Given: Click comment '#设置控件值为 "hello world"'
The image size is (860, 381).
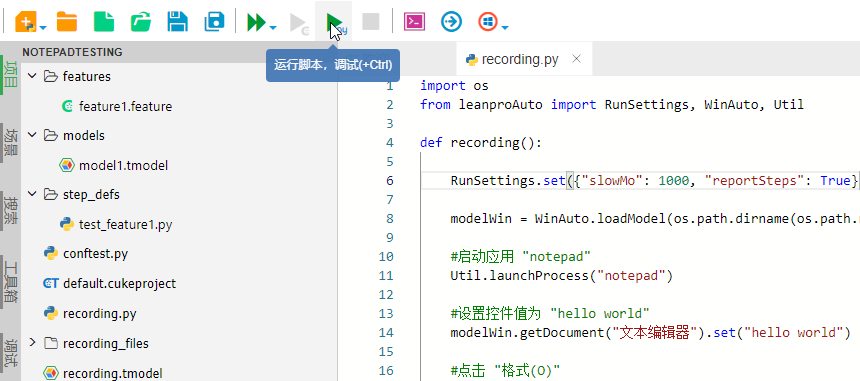Looking at the screenshot, I should pyautogui.click(x=550, y=314).
